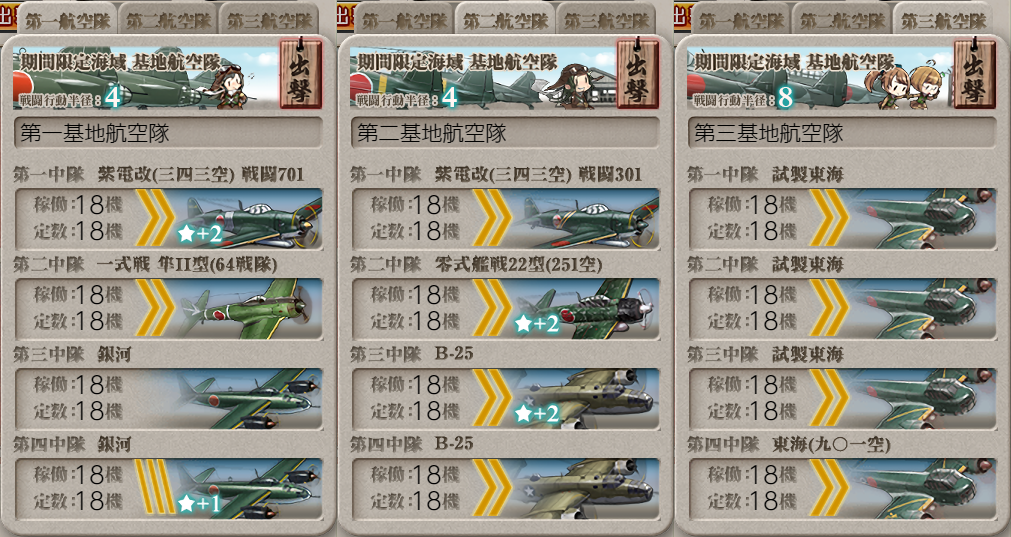The height and width of the screenshot is (537, 1011).
Task: Click the B-25 bomber with ★+2 badge
Action: (586, 399)
